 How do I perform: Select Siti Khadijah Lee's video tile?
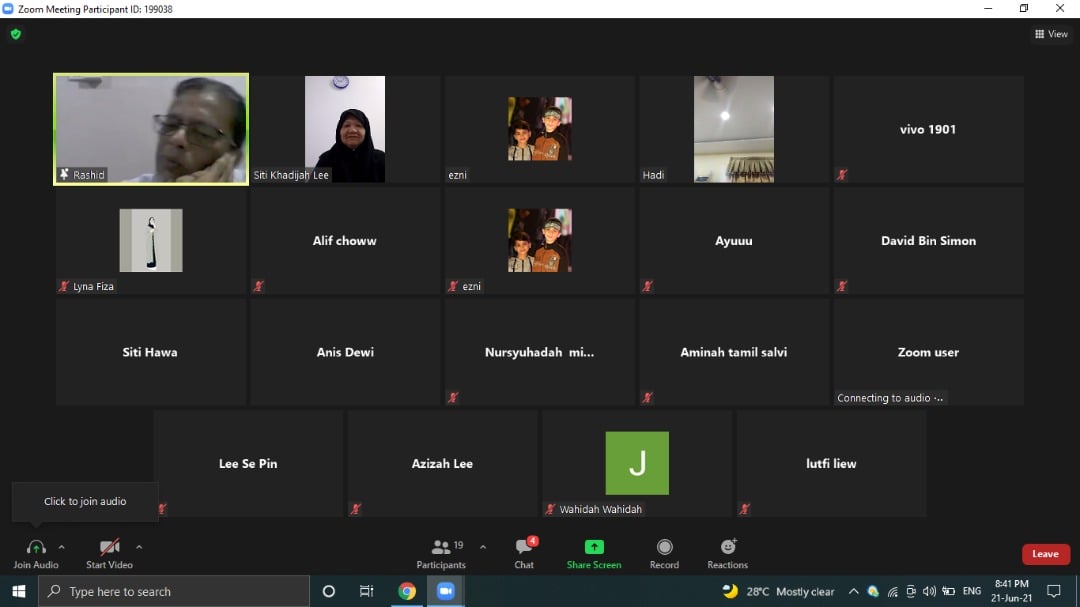coord(345,129)
